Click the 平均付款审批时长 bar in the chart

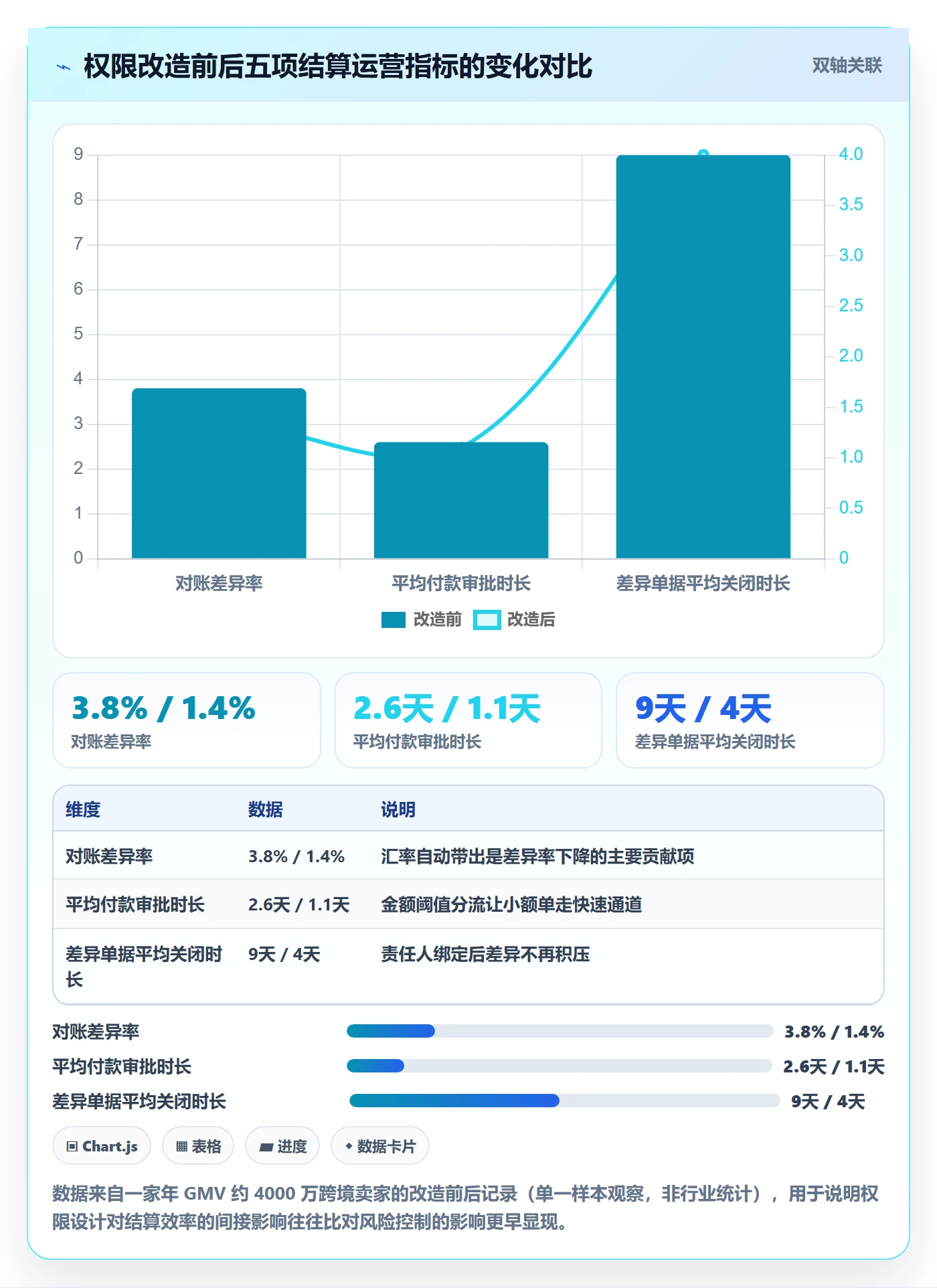click(x=461, y=500)
